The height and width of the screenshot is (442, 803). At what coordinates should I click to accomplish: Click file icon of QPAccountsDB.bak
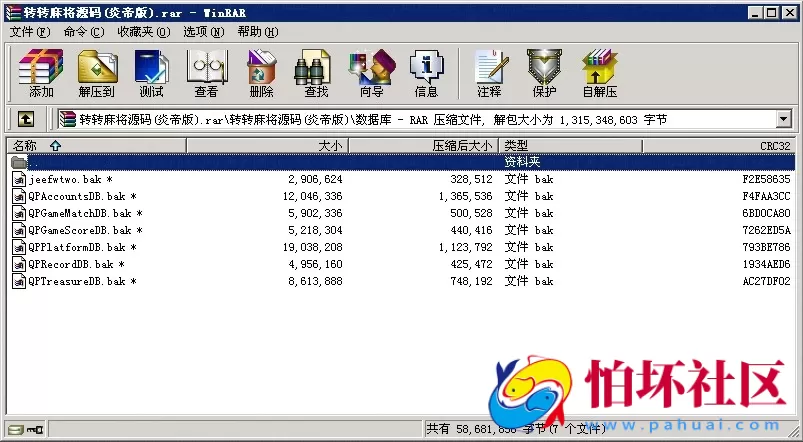[x=19, y=196]
